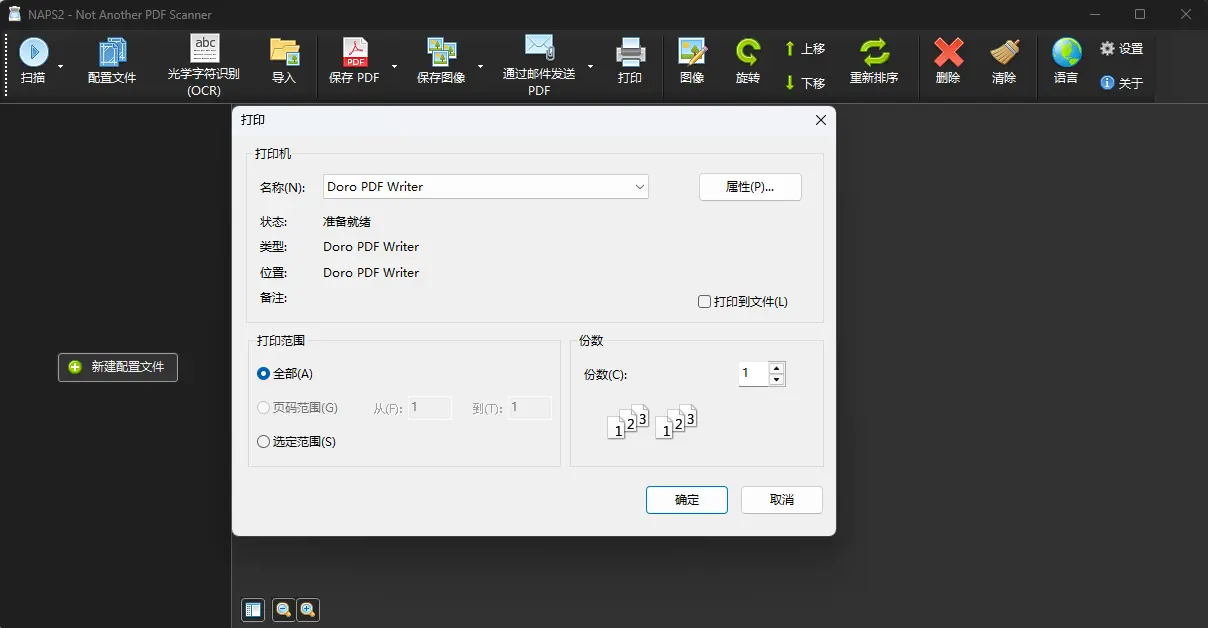Click the collated pages icon in 份数 group
Image resolution: width=1208 pixels, height=628 pixels.
coord(653,422)
